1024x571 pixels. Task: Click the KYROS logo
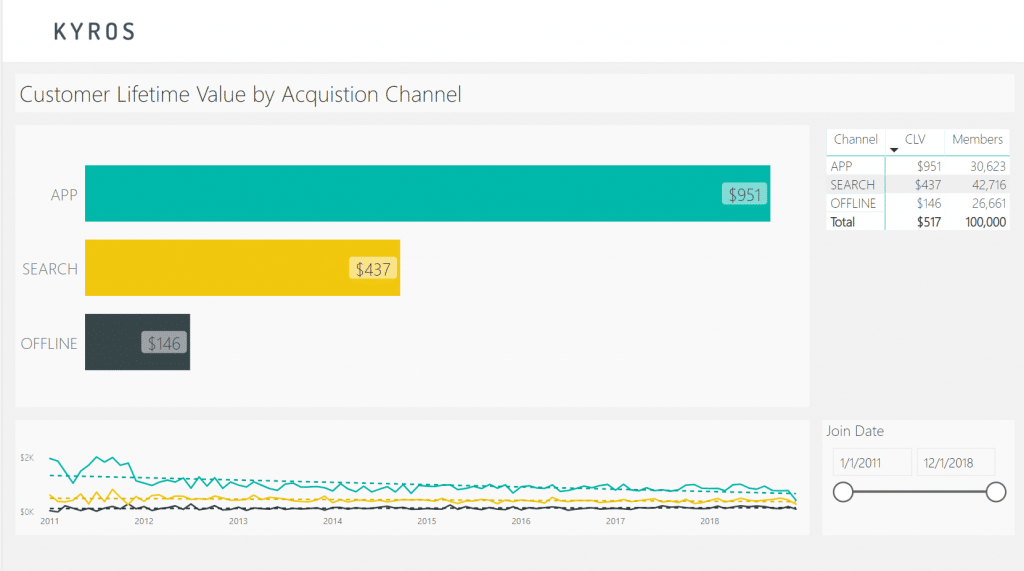click(x=94, y=31)
